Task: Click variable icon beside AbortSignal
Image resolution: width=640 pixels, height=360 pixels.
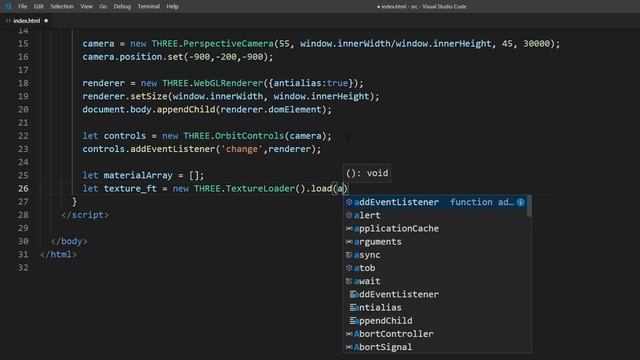Action: click(349, 347)
